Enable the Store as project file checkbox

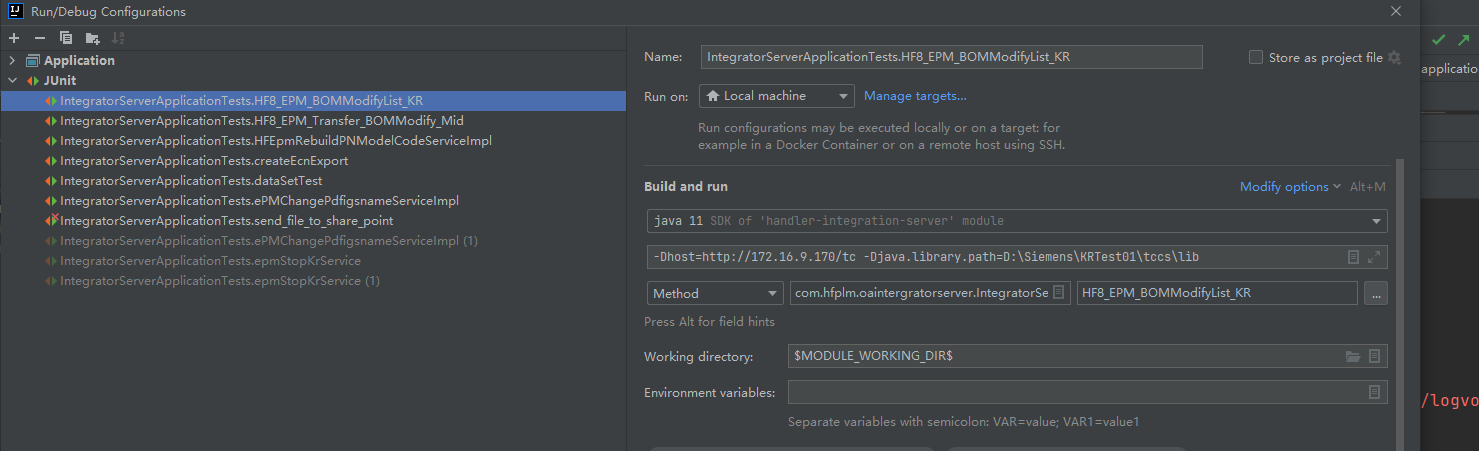pos(1256,58)
